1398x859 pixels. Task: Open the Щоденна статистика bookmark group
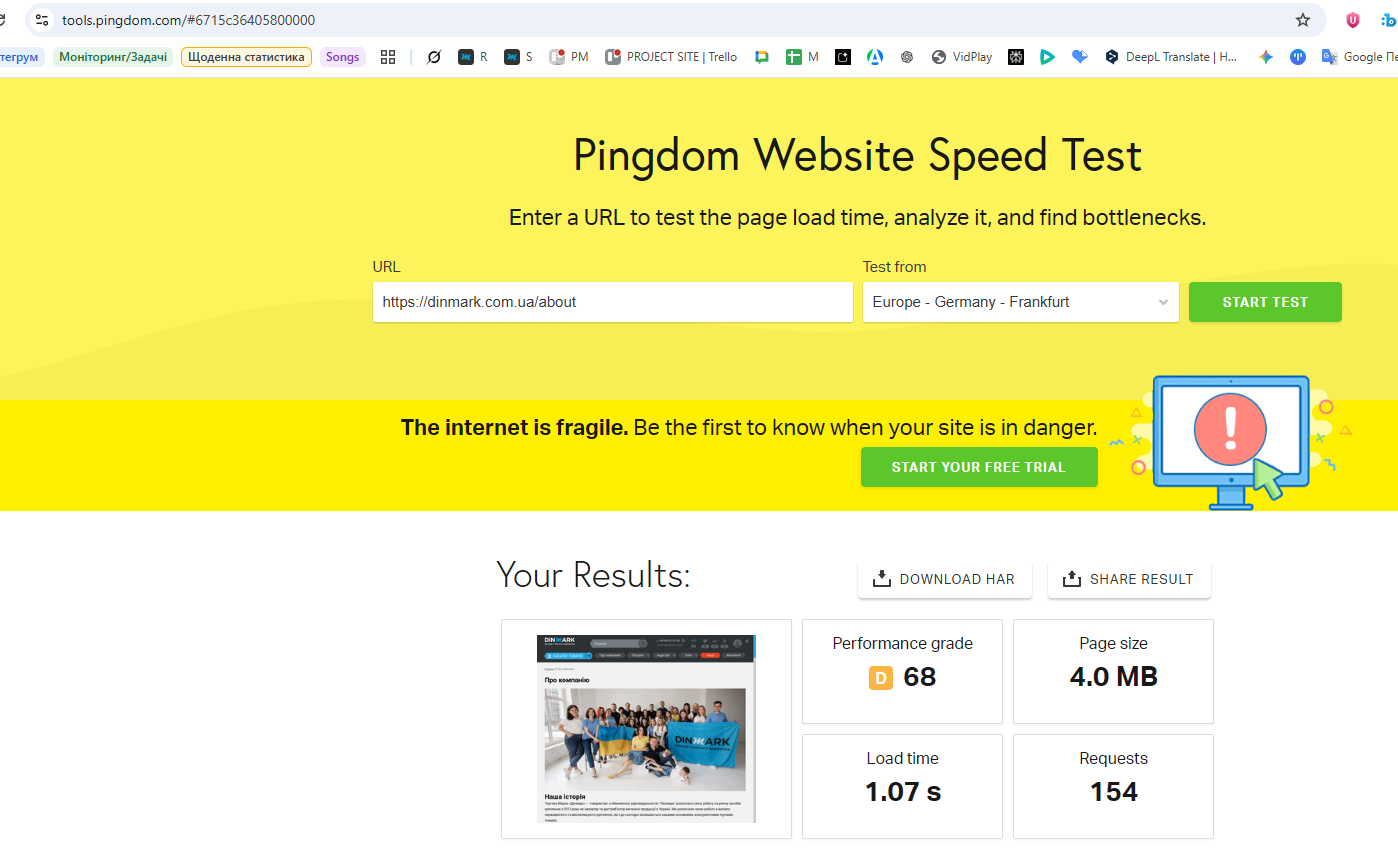[246, 57]
